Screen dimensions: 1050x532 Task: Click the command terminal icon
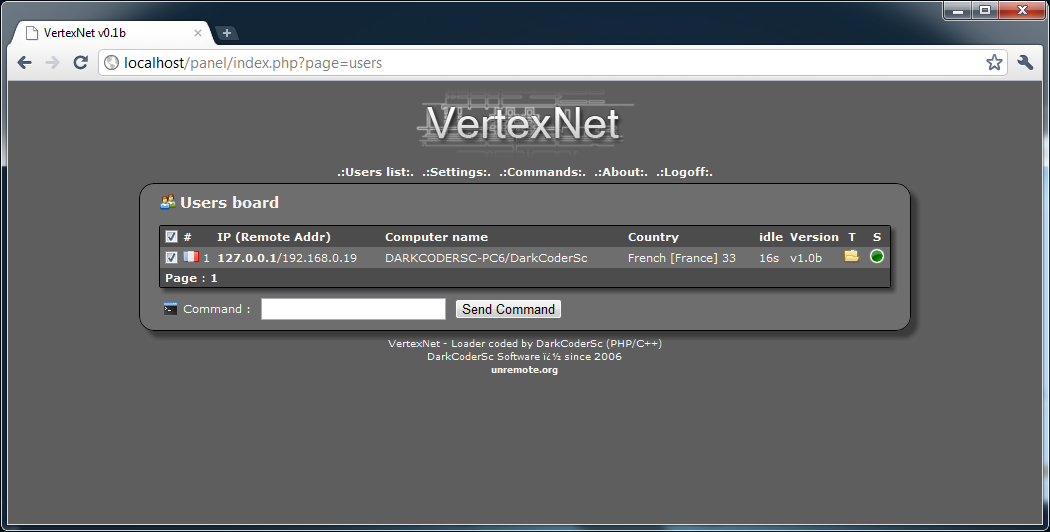coord(171,309)
